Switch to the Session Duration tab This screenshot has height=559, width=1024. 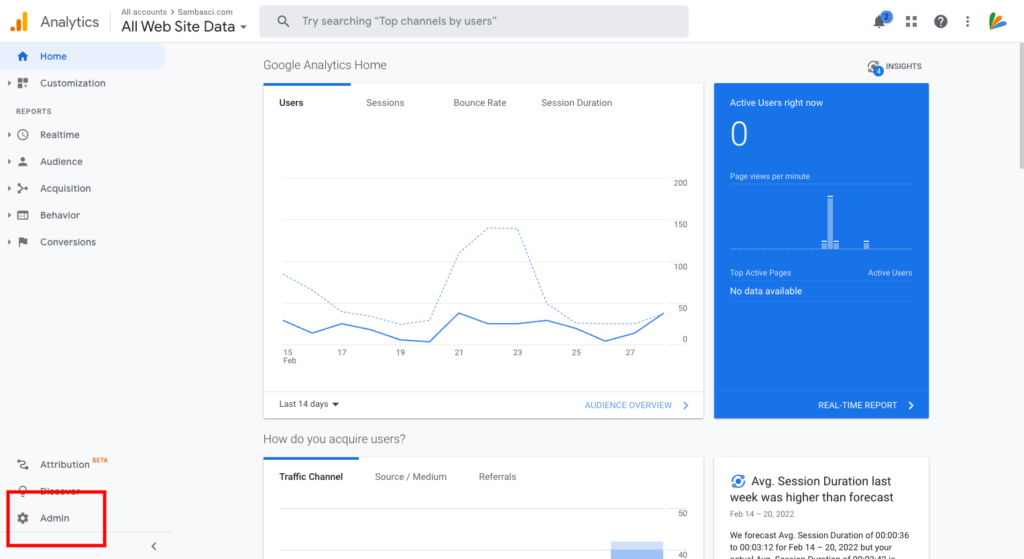click(x=576, y=103)
